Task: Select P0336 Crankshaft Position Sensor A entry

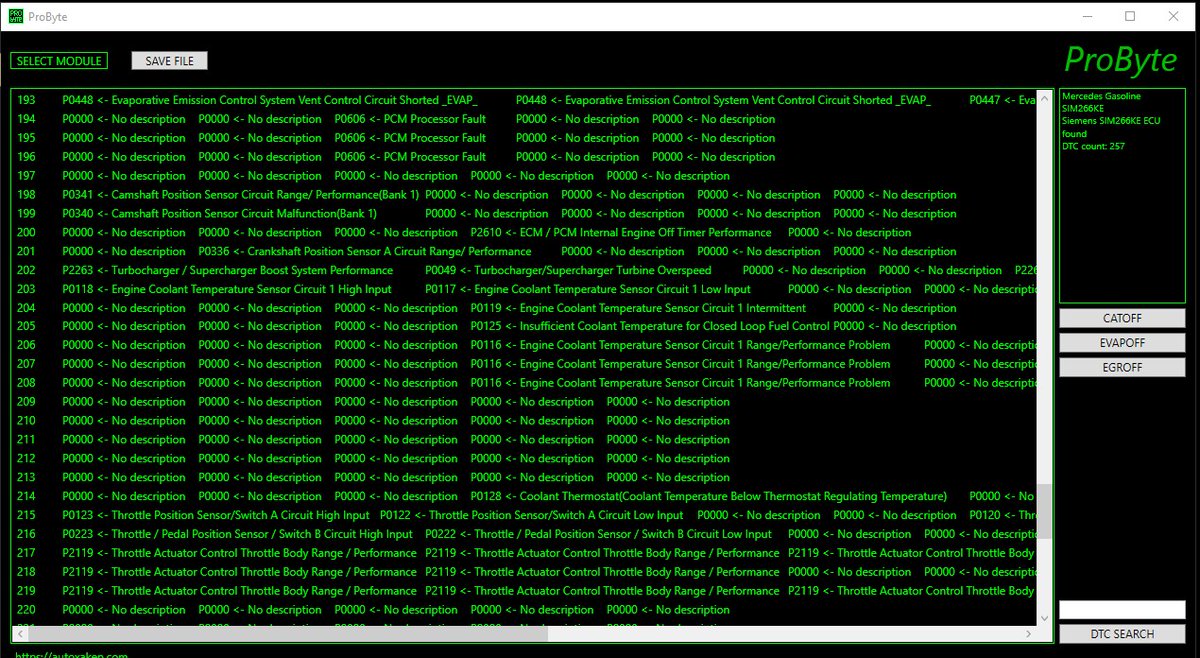Action: click(365, 251)
